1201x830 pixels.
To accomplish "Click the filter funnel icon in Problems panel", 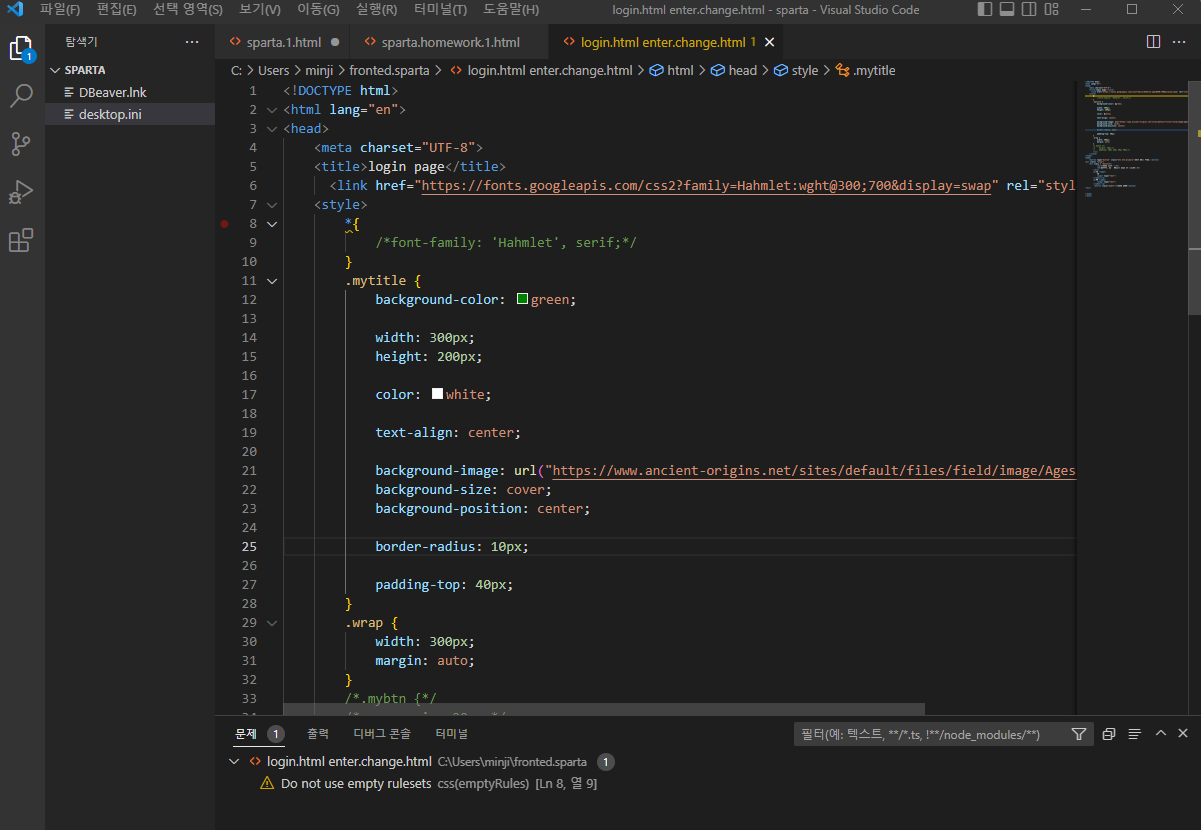I will pos(1078,734).
